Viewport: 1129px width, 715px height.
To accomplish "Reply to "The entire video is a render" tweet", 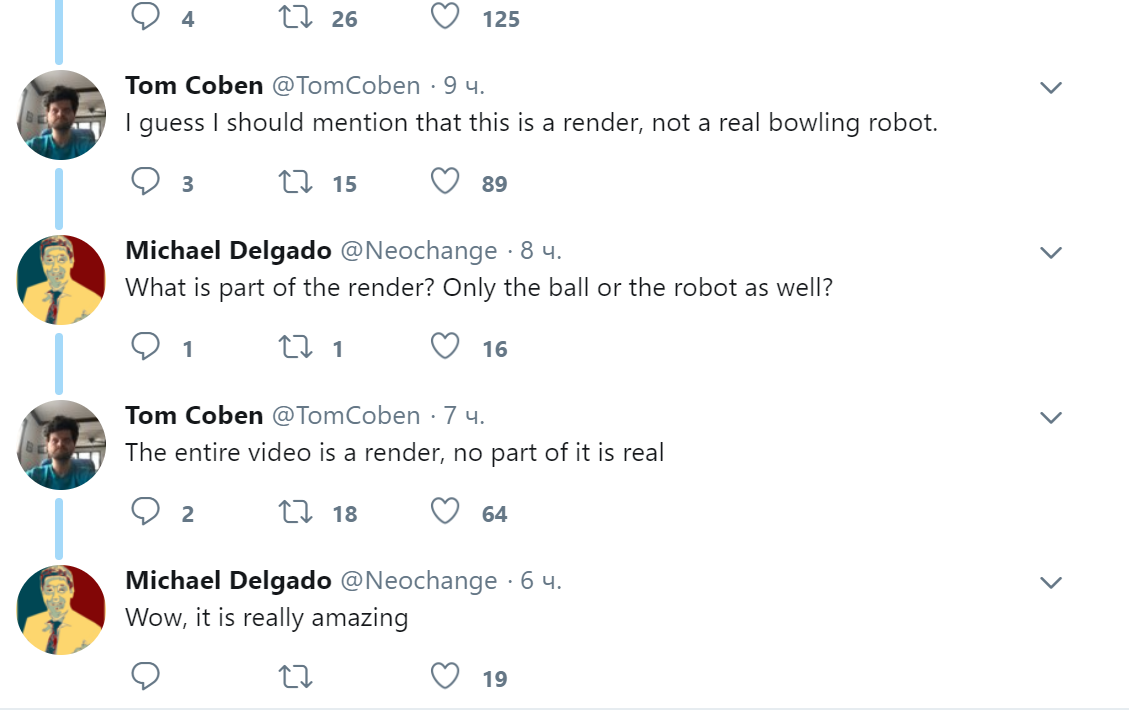I will tap(146, 512).
